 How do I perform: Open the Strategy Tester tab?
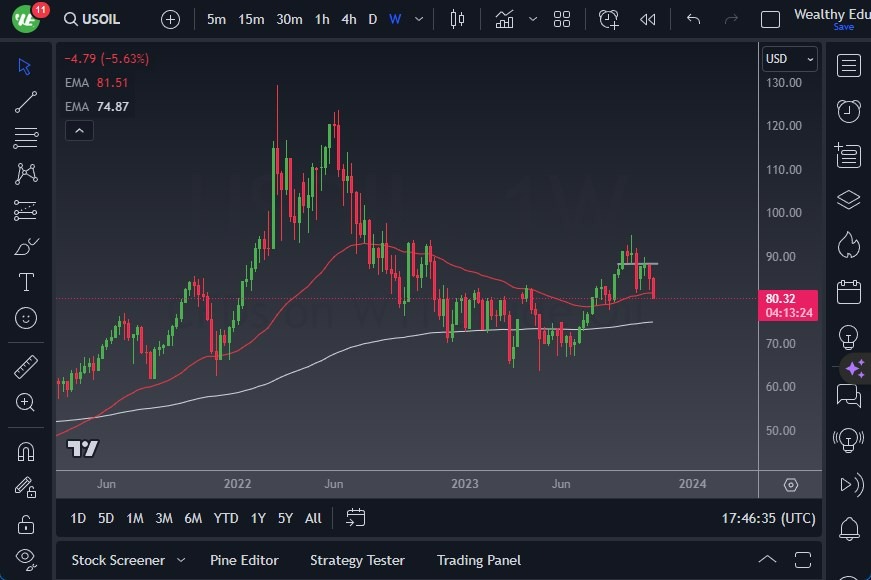tap(357, 560)
